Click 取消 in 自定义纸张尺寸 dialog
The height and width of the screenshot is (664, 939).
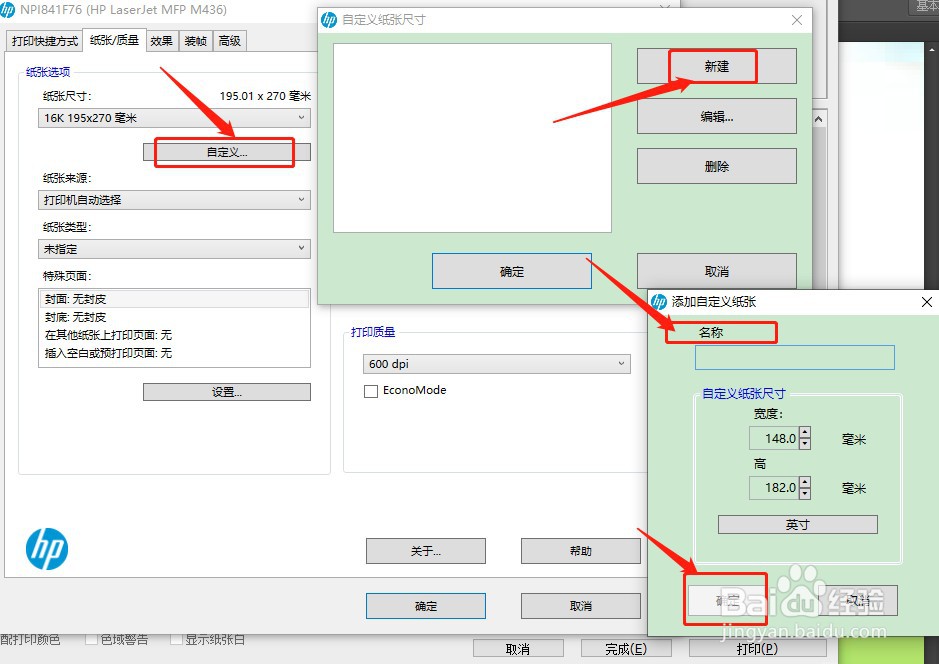point(717,271)
